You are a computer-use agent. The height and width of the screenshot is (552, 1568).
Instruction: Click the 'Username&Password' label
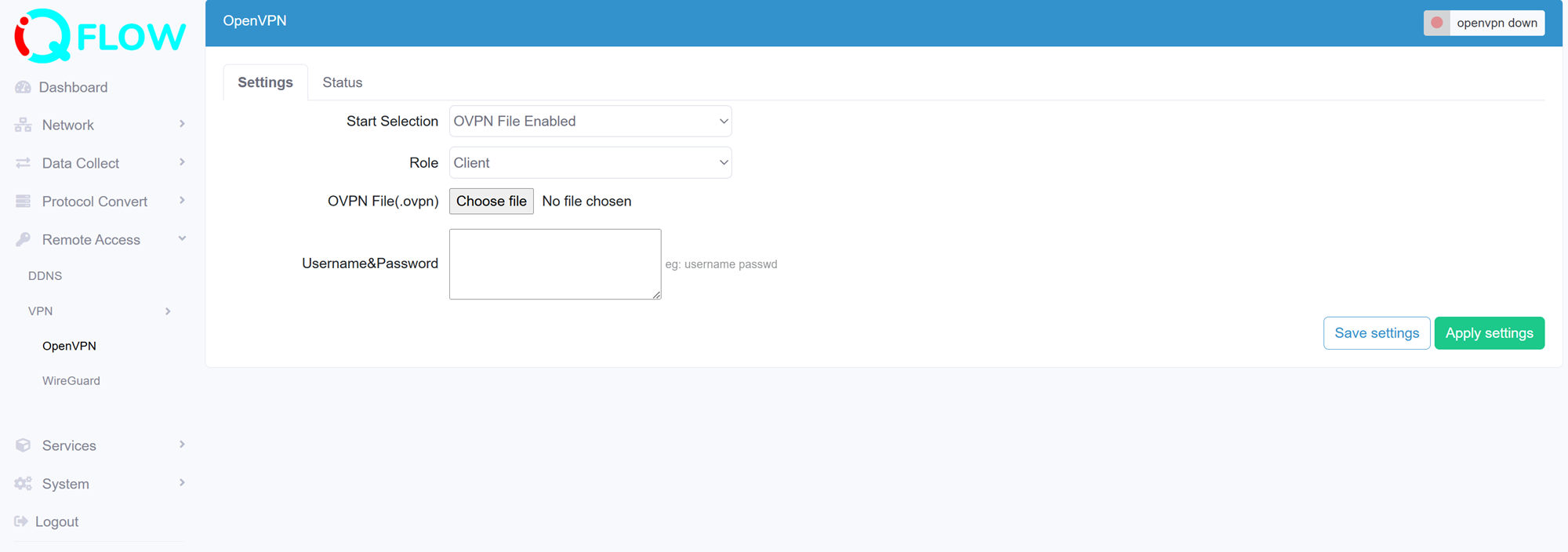point(370,263)
